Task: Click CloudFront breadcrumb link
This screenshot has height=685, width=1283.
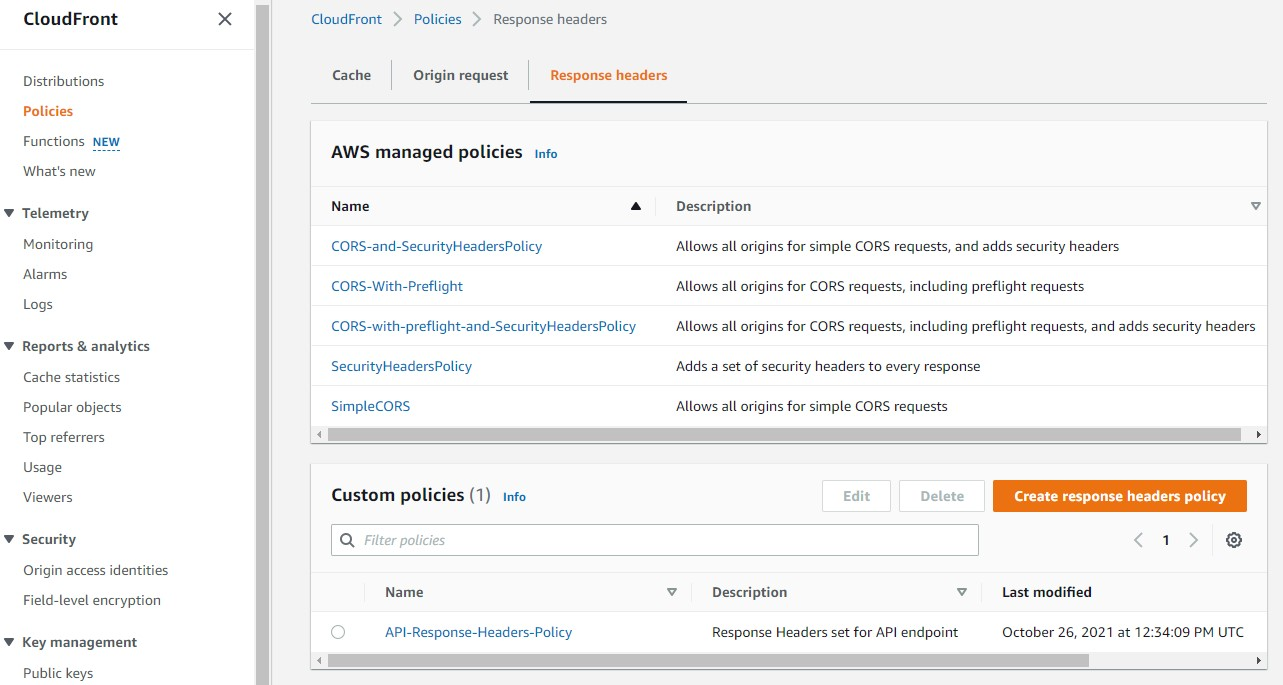Action: click(347, 19)
